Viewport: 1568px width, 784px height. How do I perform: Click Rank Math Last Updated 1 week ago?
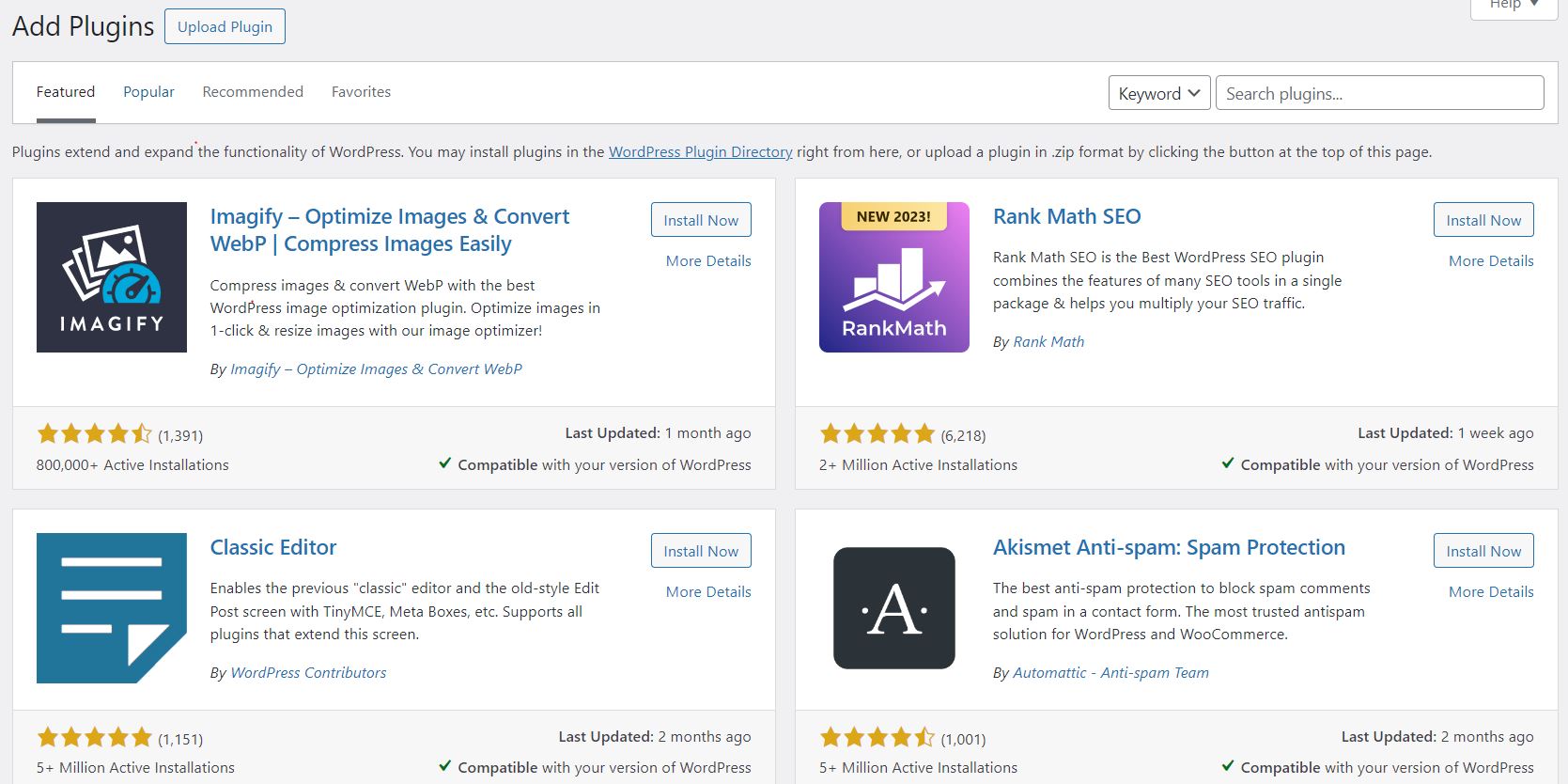[1446, 433]
